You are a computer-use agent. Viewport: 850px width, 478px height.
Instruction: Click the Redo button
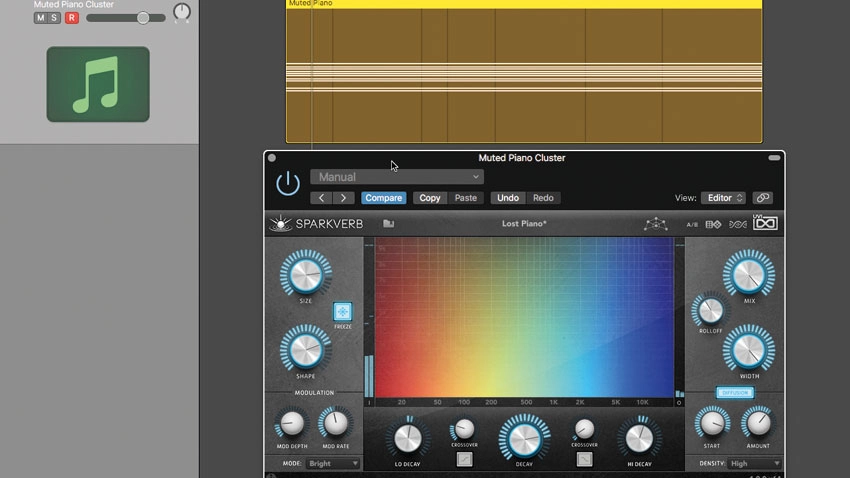click(543, 198)
